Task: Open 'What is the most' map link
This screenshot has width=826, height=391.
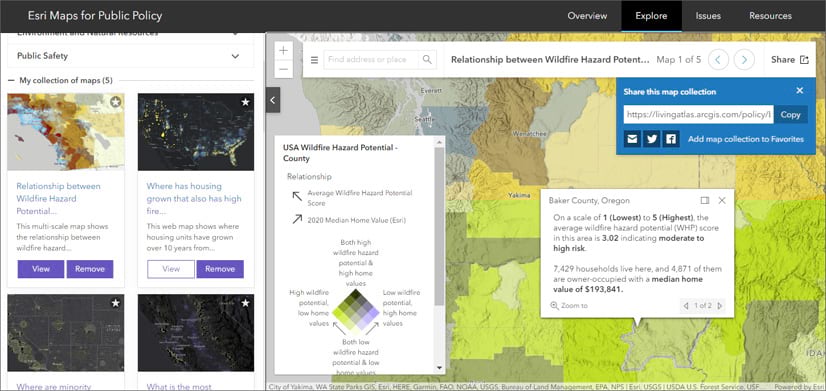Action: point(179,387)
